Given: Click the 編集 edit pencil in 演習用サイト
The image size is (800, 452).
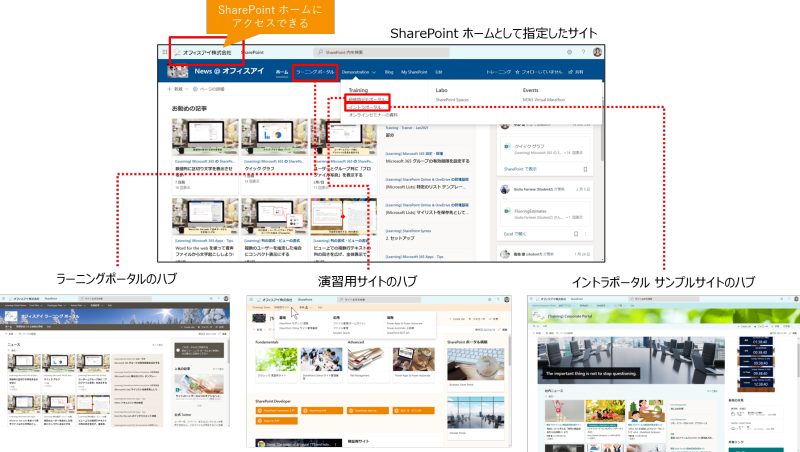Looking at the screenshot, I should click(x=501, y=330).
